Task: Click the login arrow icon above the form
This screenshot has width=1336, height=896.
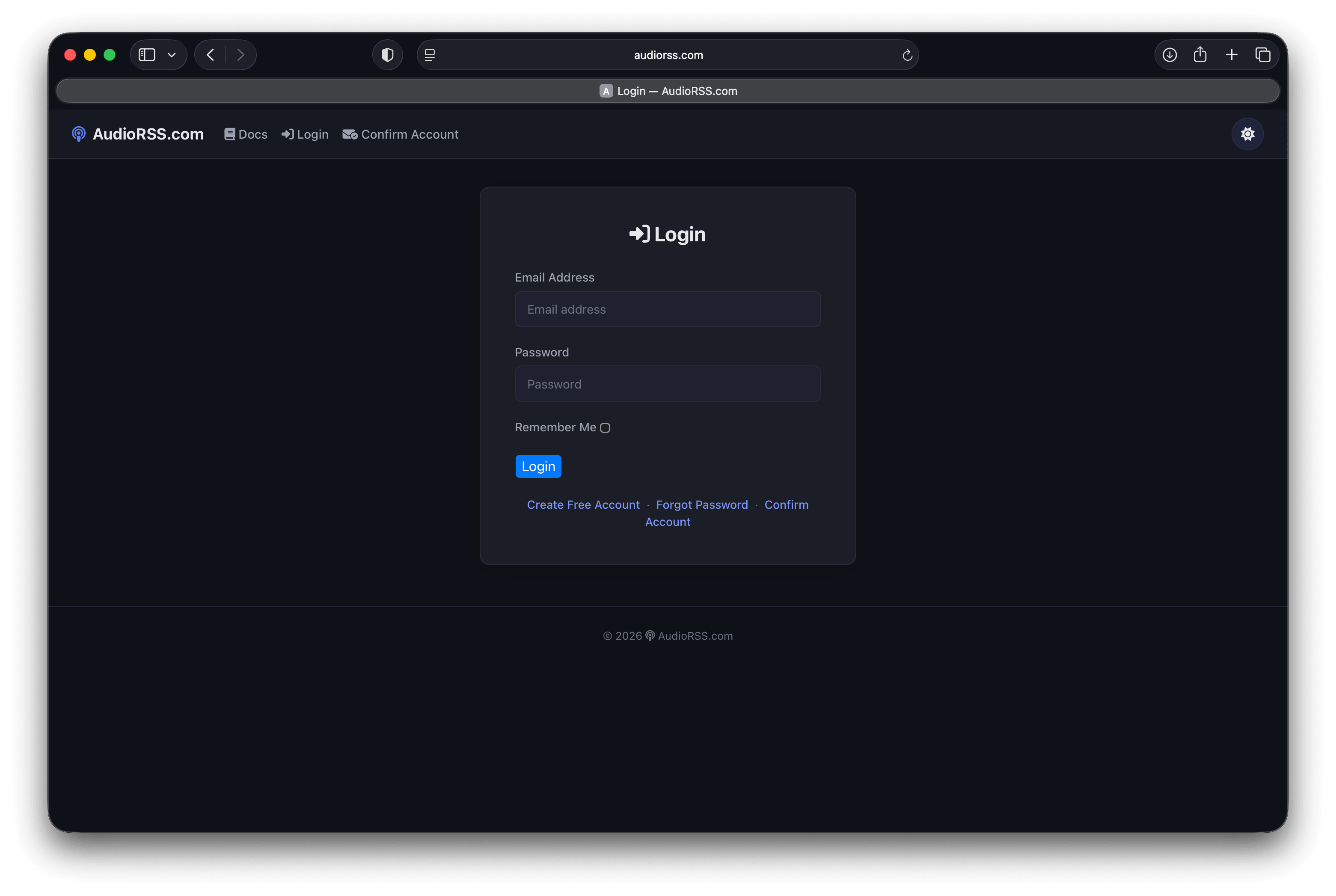Action: (638, 234)
